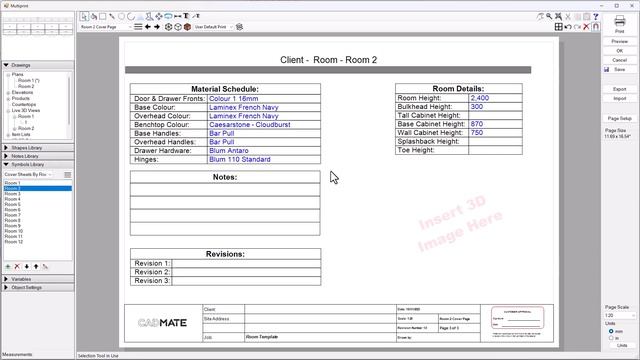The image size is (640, 360).
Task: Select Room 2 under Plans
Action: click(x=26, y=87)
